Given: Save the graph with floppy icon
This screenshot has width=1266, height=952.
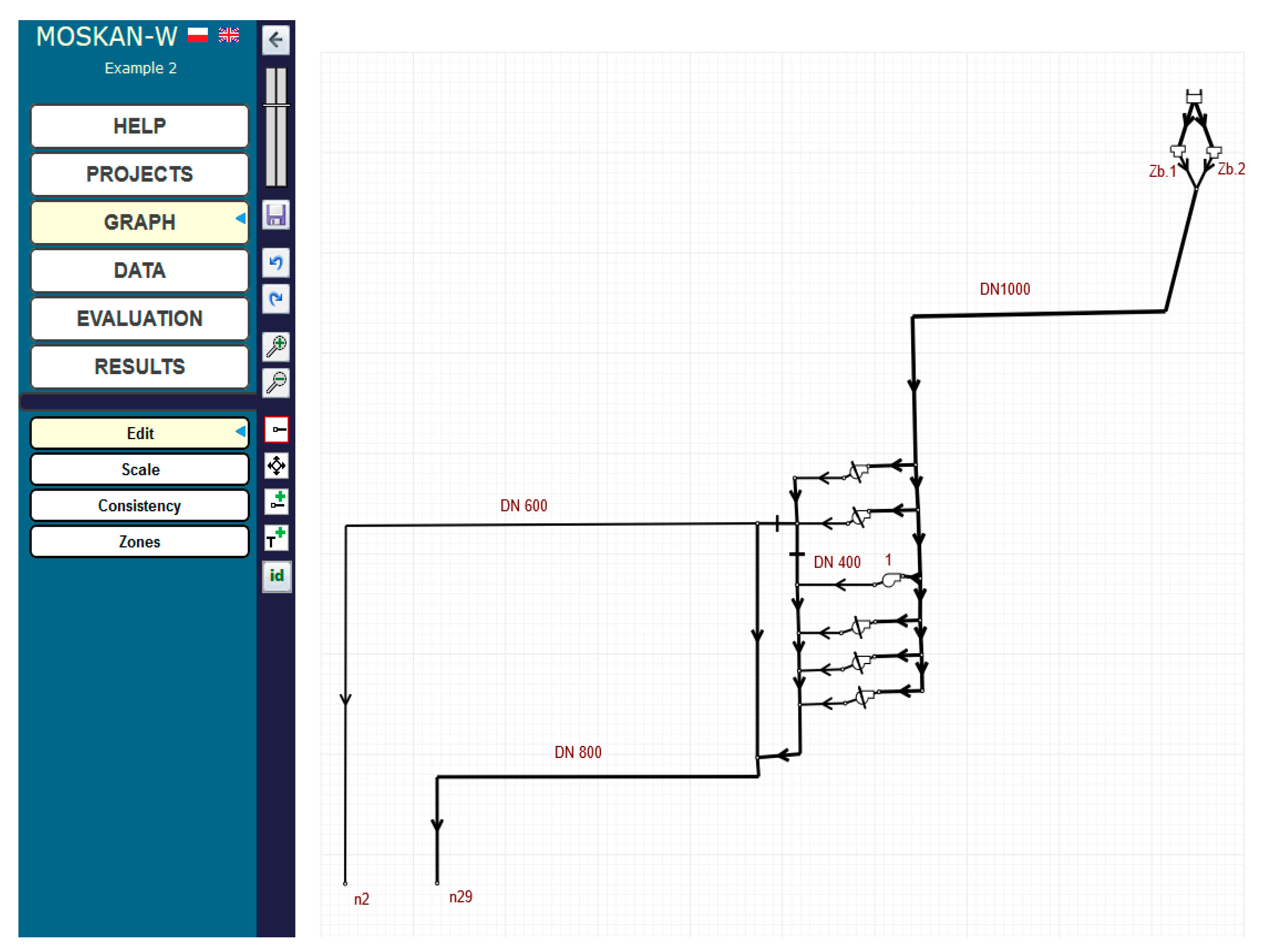Looking at the screenshot, I should coord(276,215).
